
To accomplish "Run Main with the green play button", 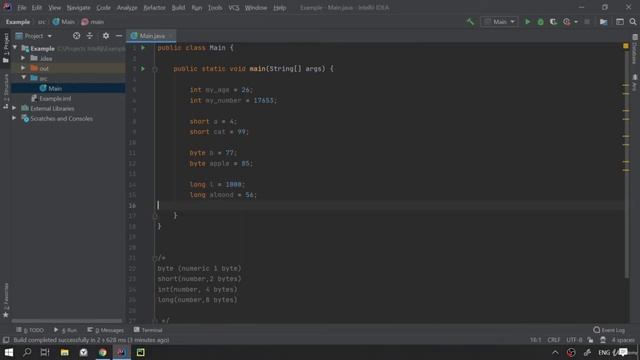I will [x=527, y=22].
